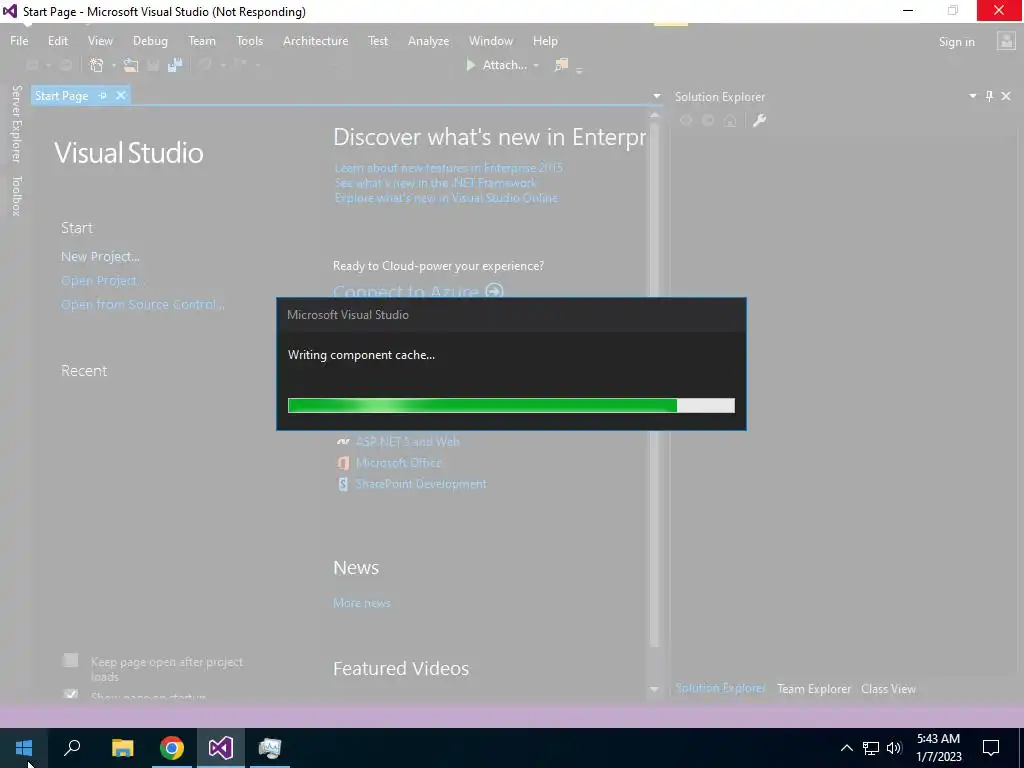Open taskbar Search
This screenshot has width=1024, height=768.
point(72,748)
